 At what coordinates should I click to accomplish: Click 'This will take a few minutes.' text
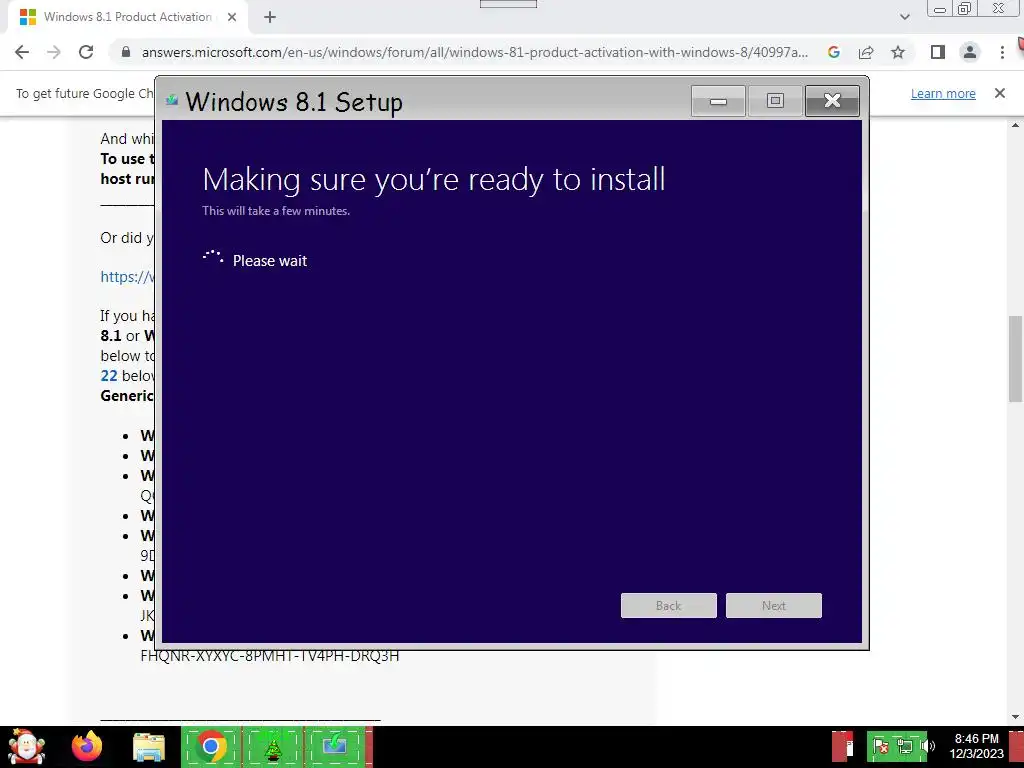pyautogui.click(x=276, y=211)
